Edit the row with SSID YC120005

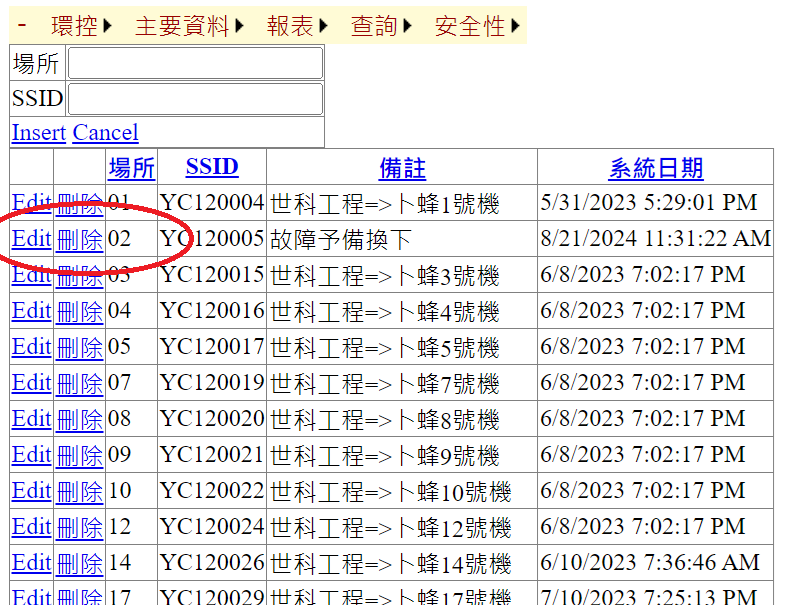point(31,239)
